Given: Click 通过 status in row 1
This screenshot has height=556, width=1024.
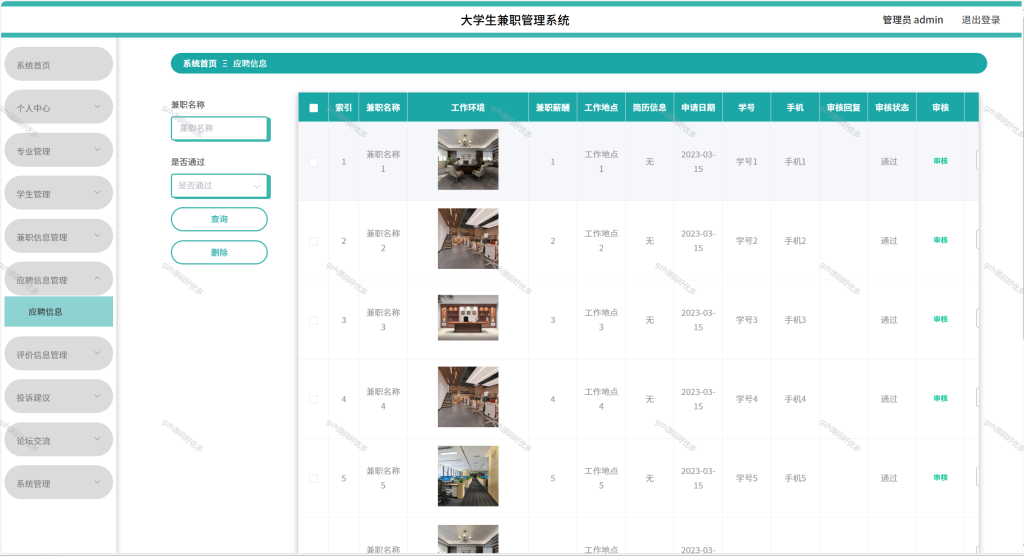Looking at the screenshot, I should (889, 161).
